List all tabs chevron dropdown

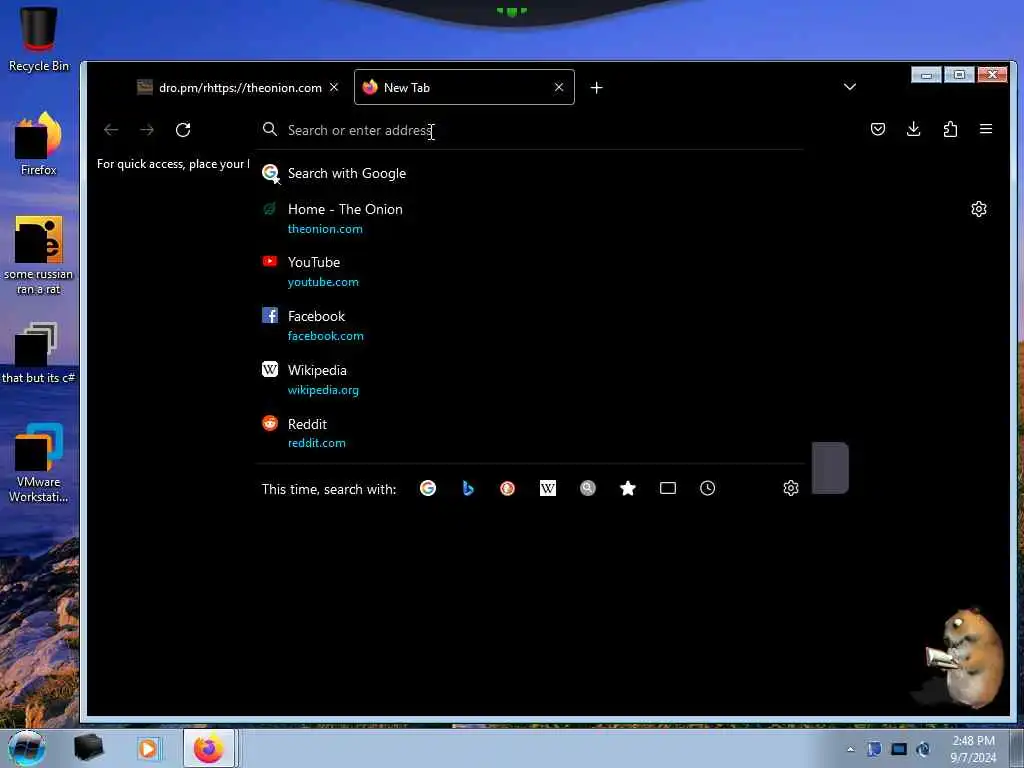[x=850, y=87]
